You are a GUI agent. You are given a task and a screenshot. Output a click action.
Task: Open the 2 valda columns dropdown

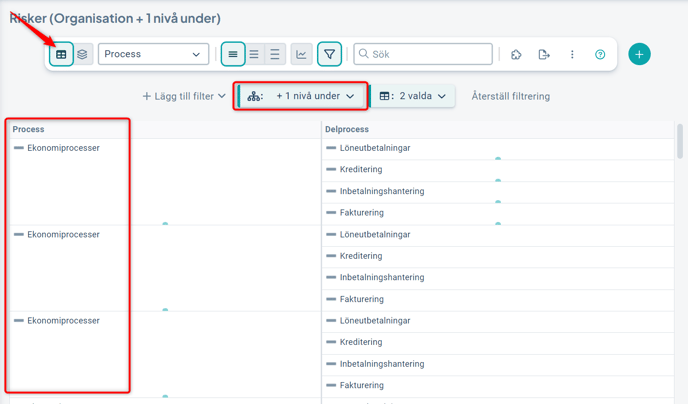point(413,96)
